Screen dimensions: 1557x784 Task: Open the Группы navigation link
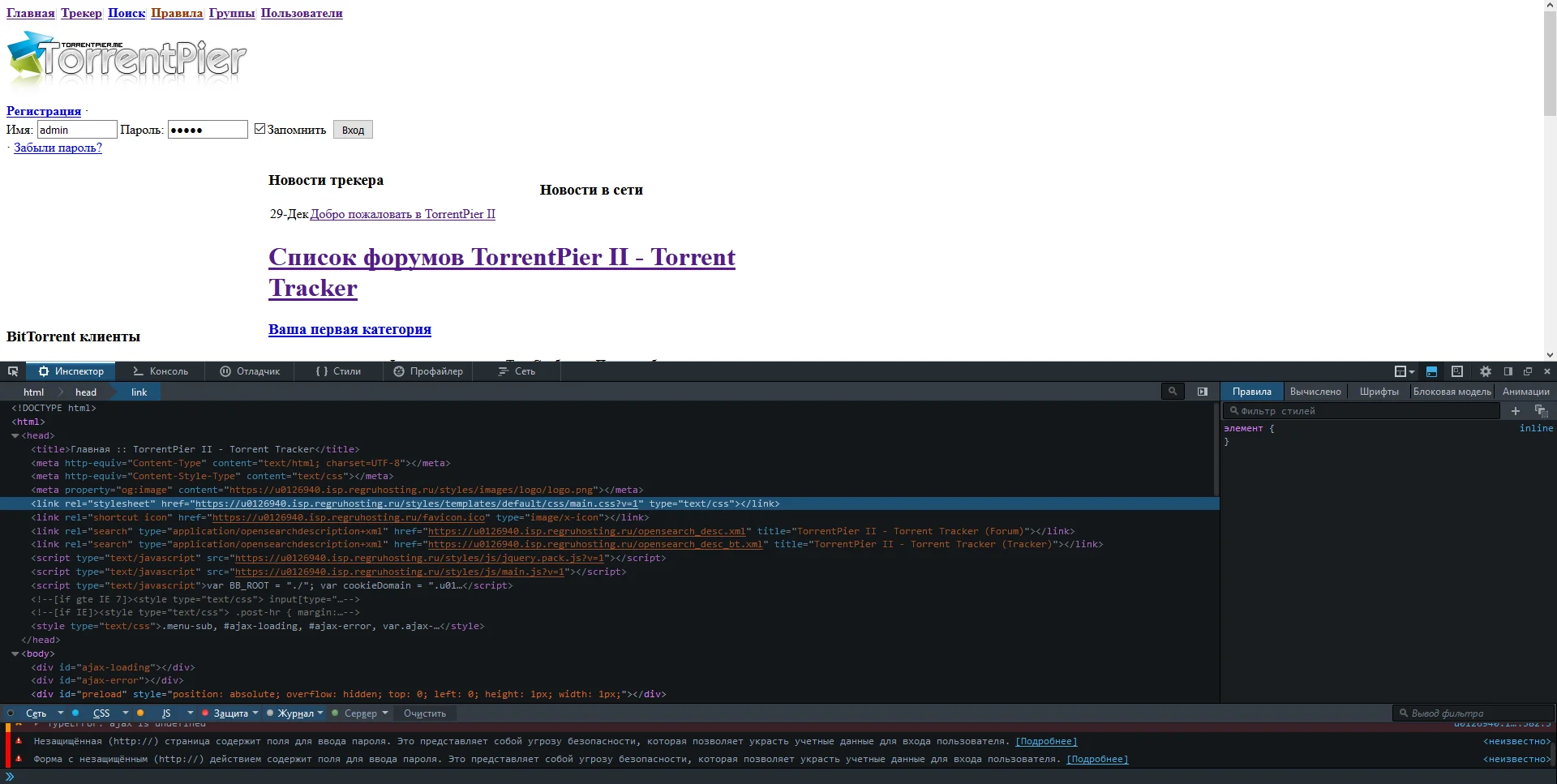pyautogui.click(x=232, y=13)
